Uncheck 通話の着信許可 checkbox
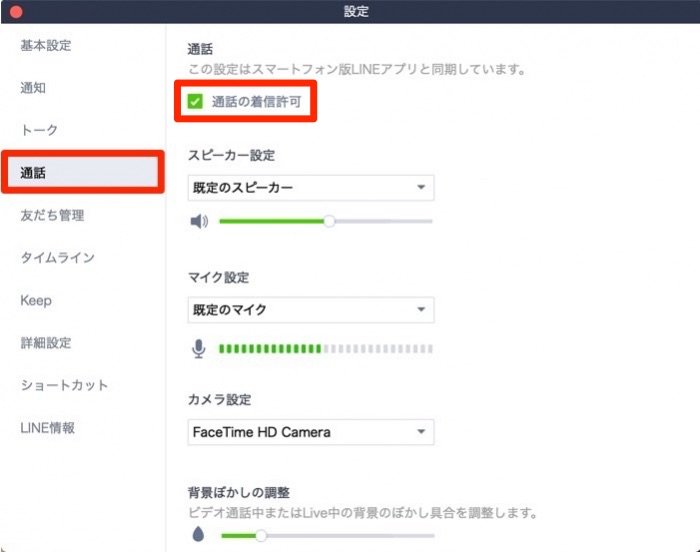Image resolution: width=700 pixels, height=552 pixels. [x=195, y=101]
